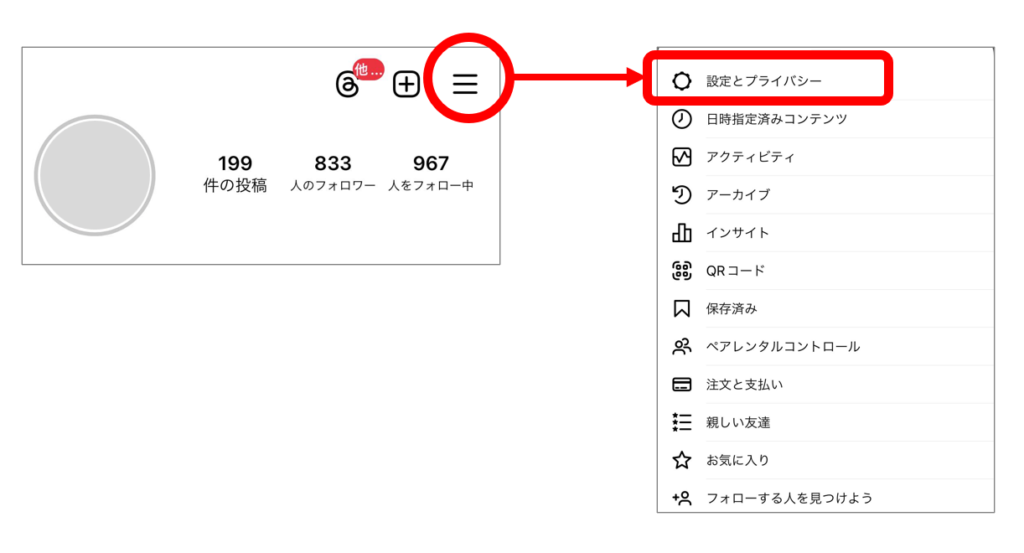Click the QR code icon
Image resolution: width=1024 pixels, height=553 pixels.
pos(681,271)
